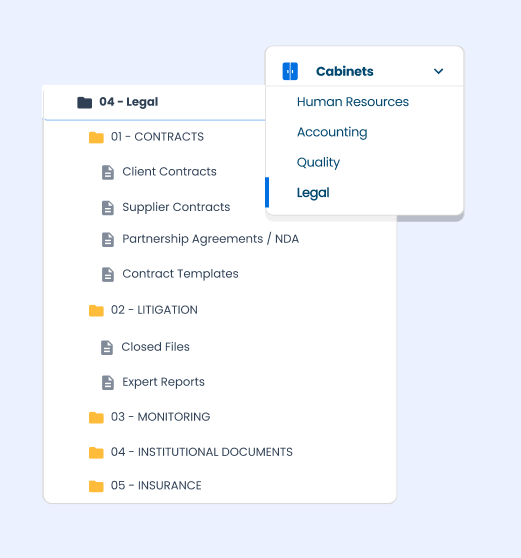Click the blue Cabinets icon
521x558 pixels.
(x=290, y=71)
